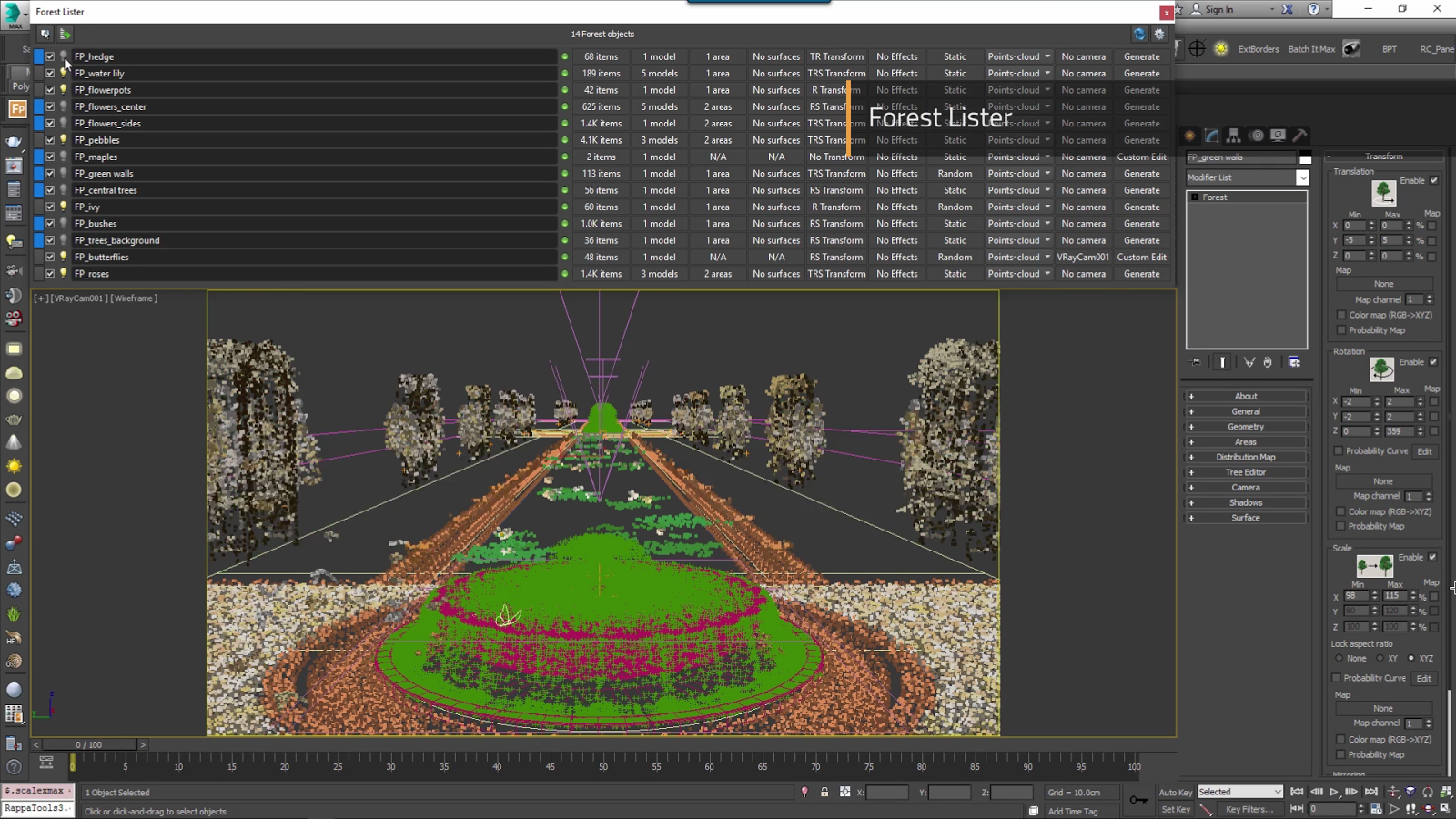Expand the Geometry rollout

pos(1246,427)
